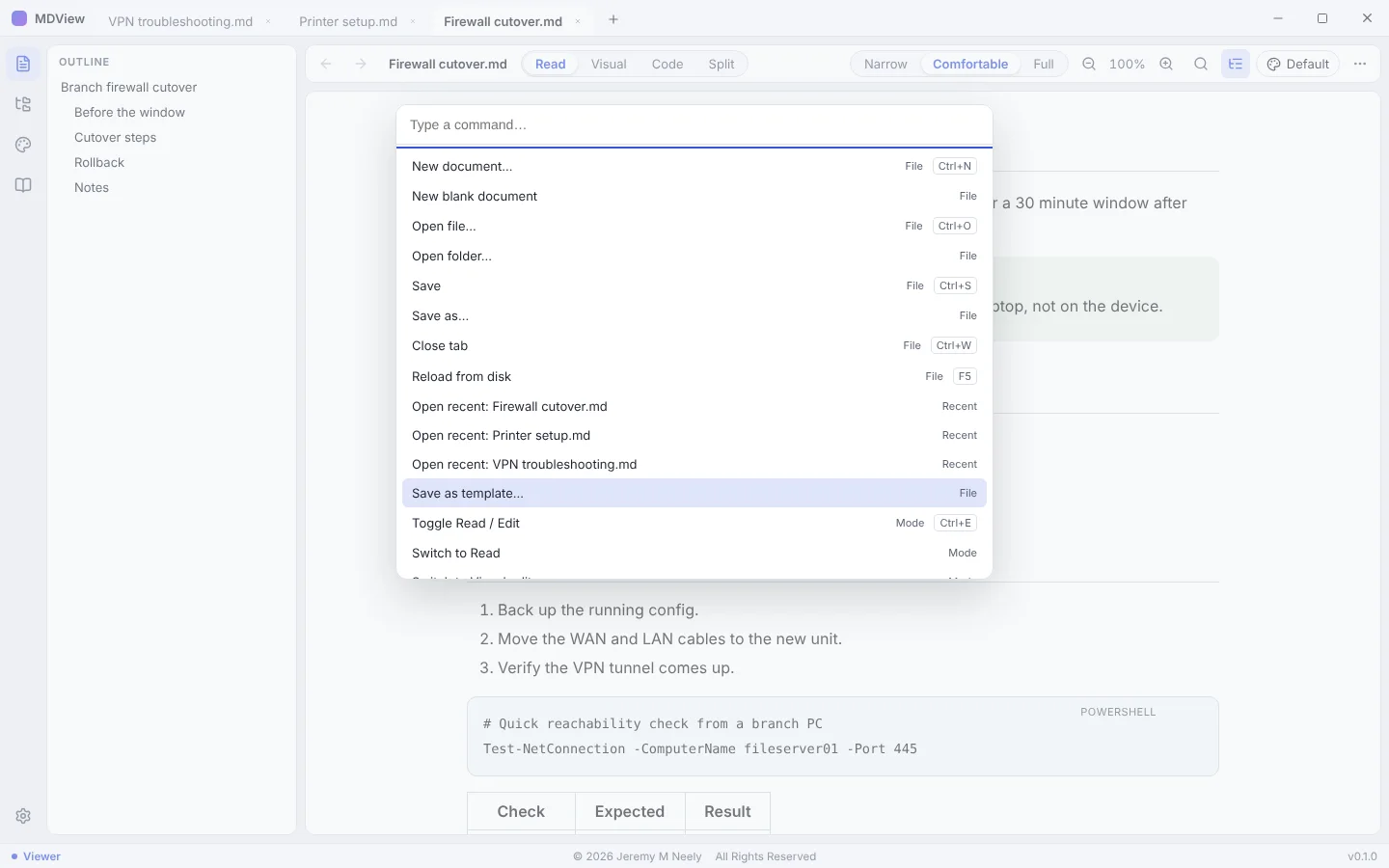Screen dimensions: 1389x868
Task: Click the command palette input field
Action: click(x=694, y=125)
